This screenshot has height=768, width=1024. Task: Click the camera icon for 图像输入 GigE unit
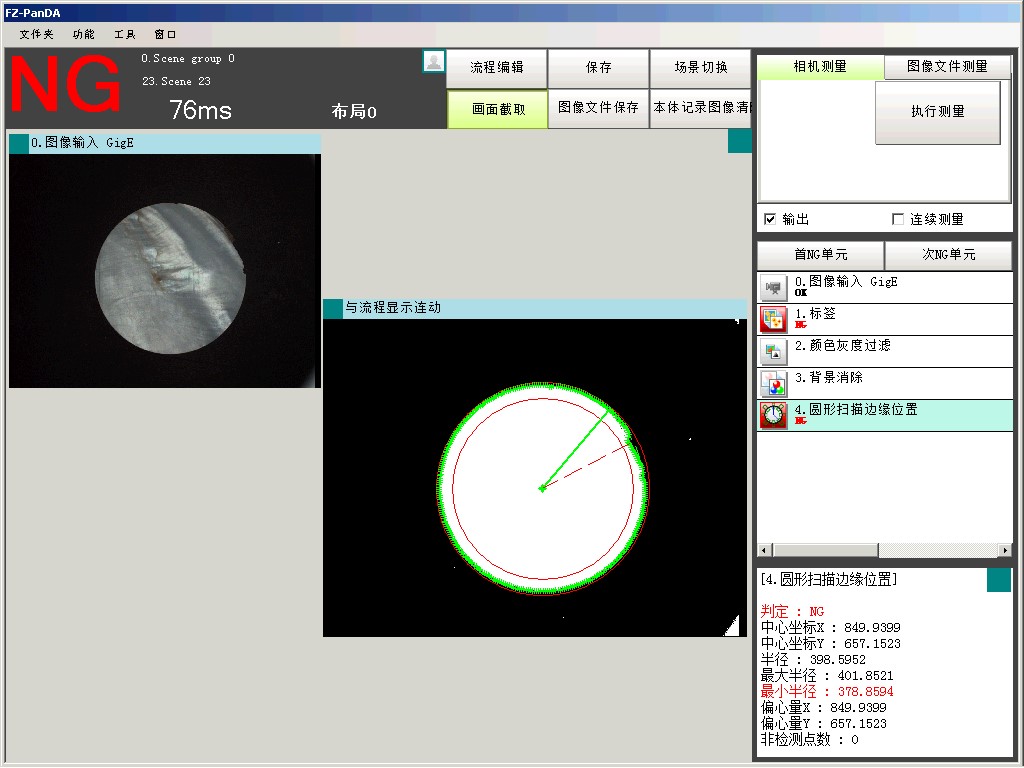pos(773,288)
